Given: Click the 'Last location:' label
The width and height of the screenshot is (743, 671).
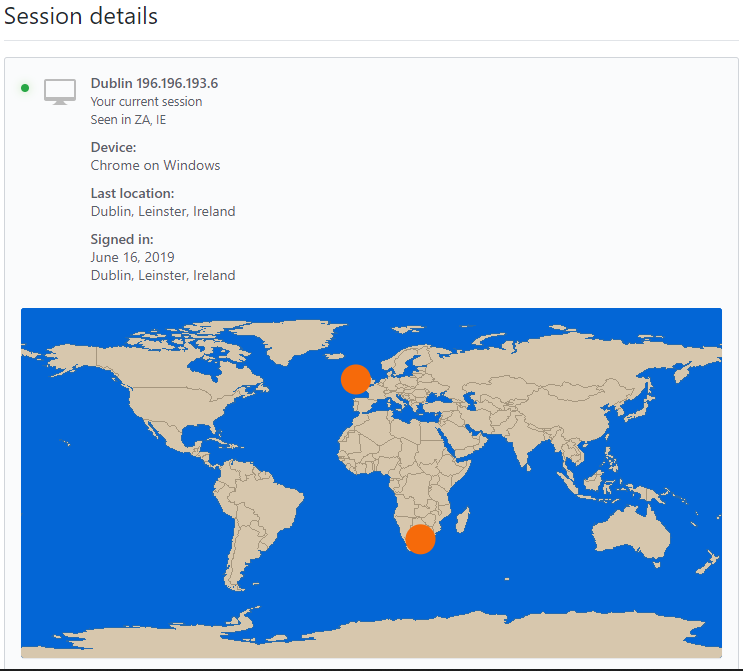Looking at the screenshot, I should pos(133,193).
